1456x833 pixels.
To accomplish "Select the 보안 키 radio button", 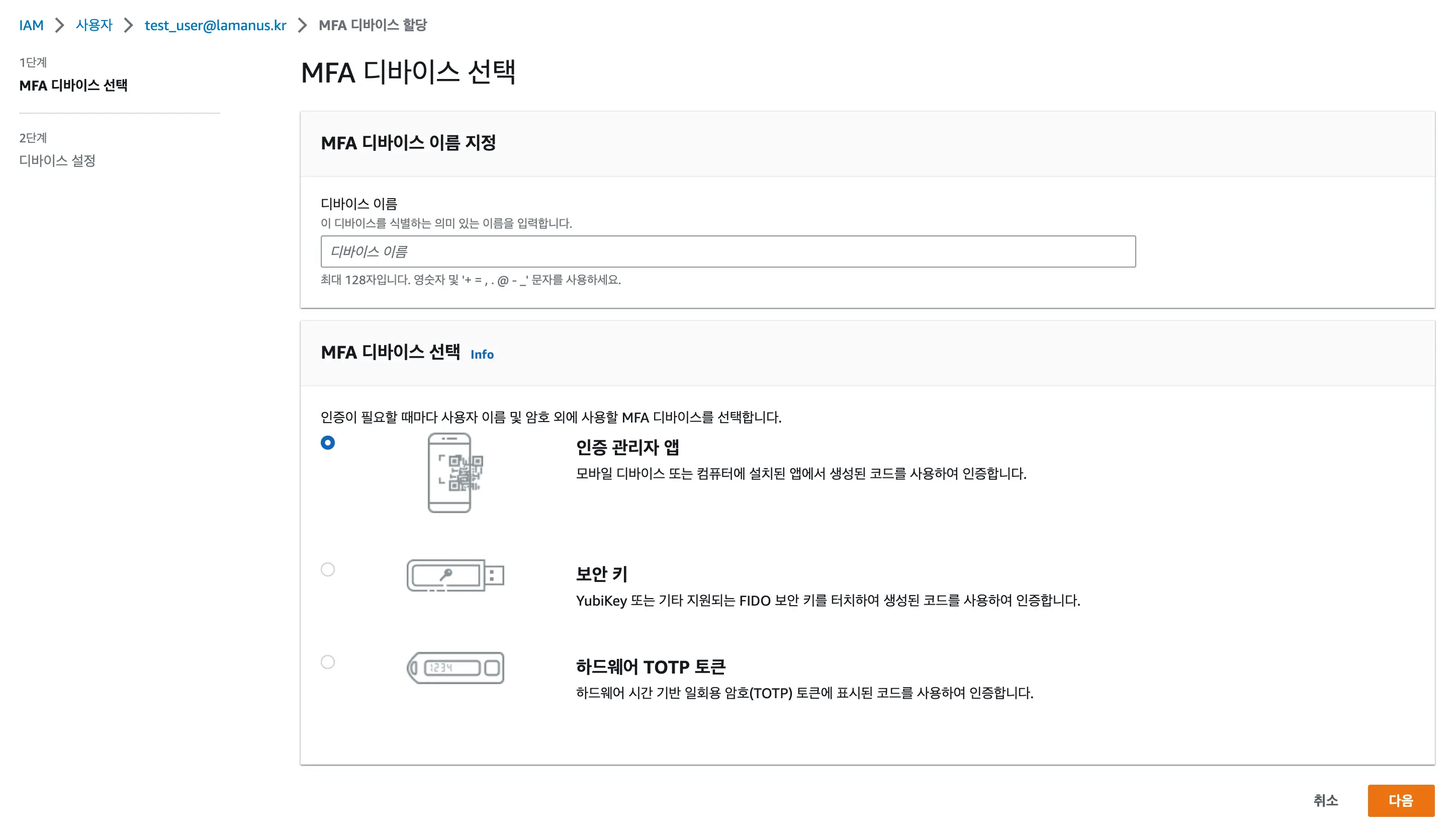I will pyautogui.click(x=328, y=569).
